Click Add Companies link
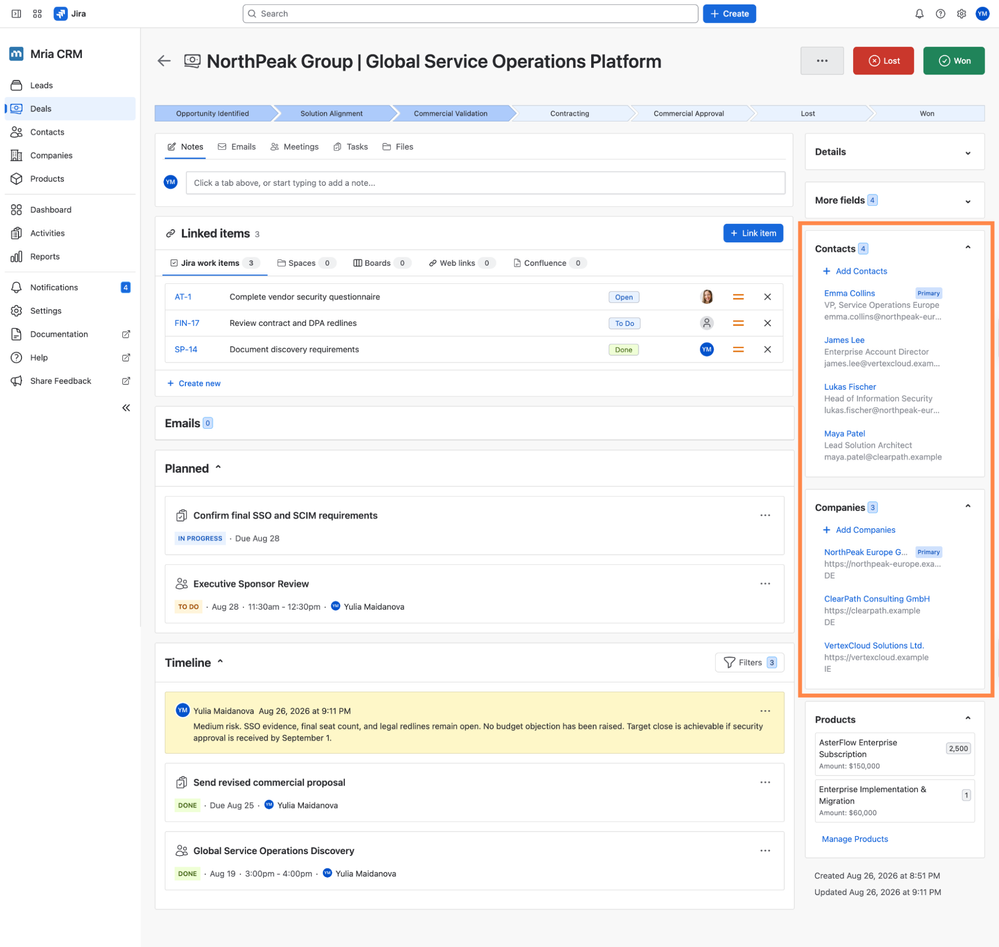The width and height of the screenshot is (999, 947). 859,530
